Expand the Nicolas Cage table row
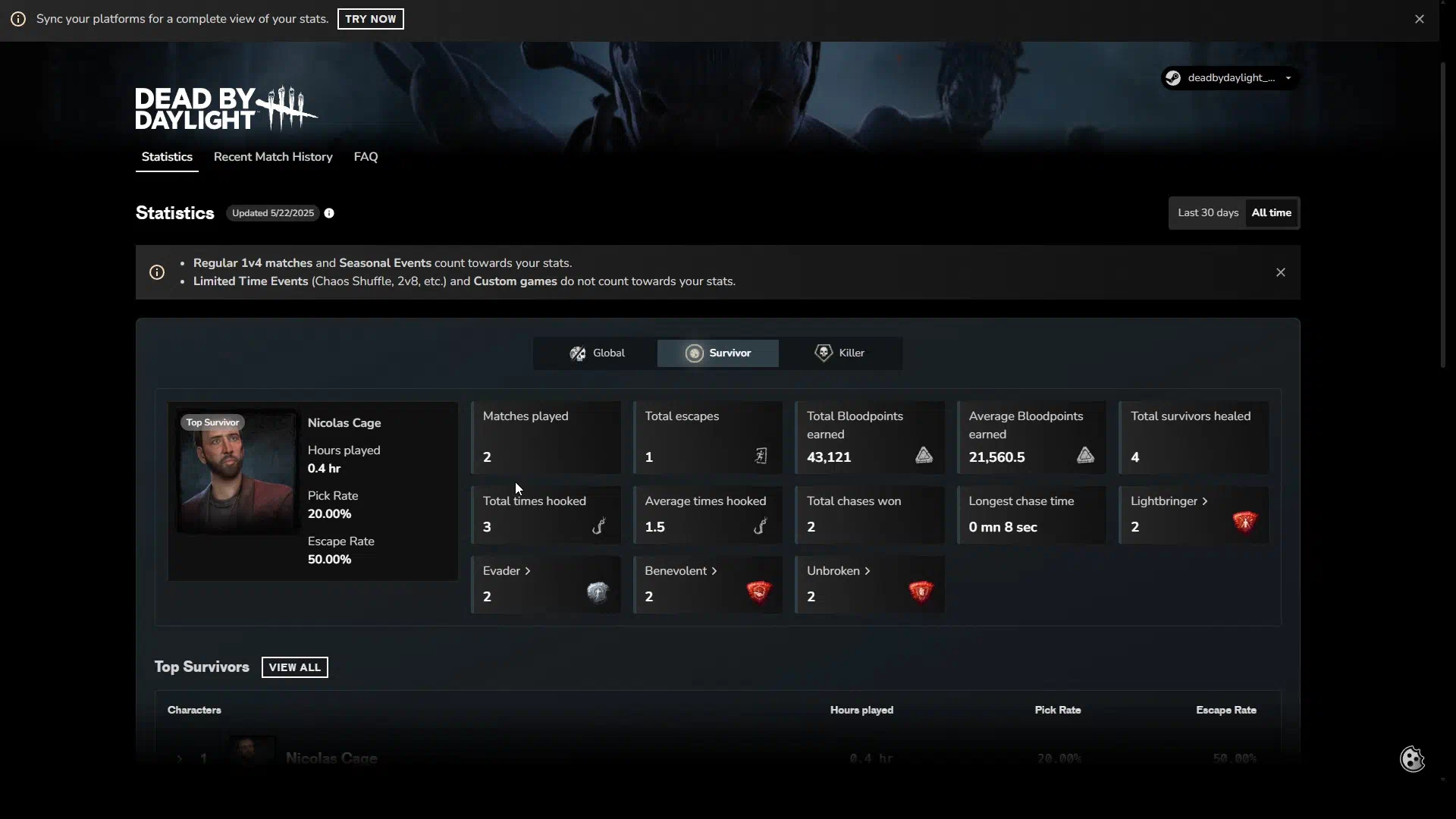Image resolution: width=1456 pixels, height=819 pixels. pos(180,758)
